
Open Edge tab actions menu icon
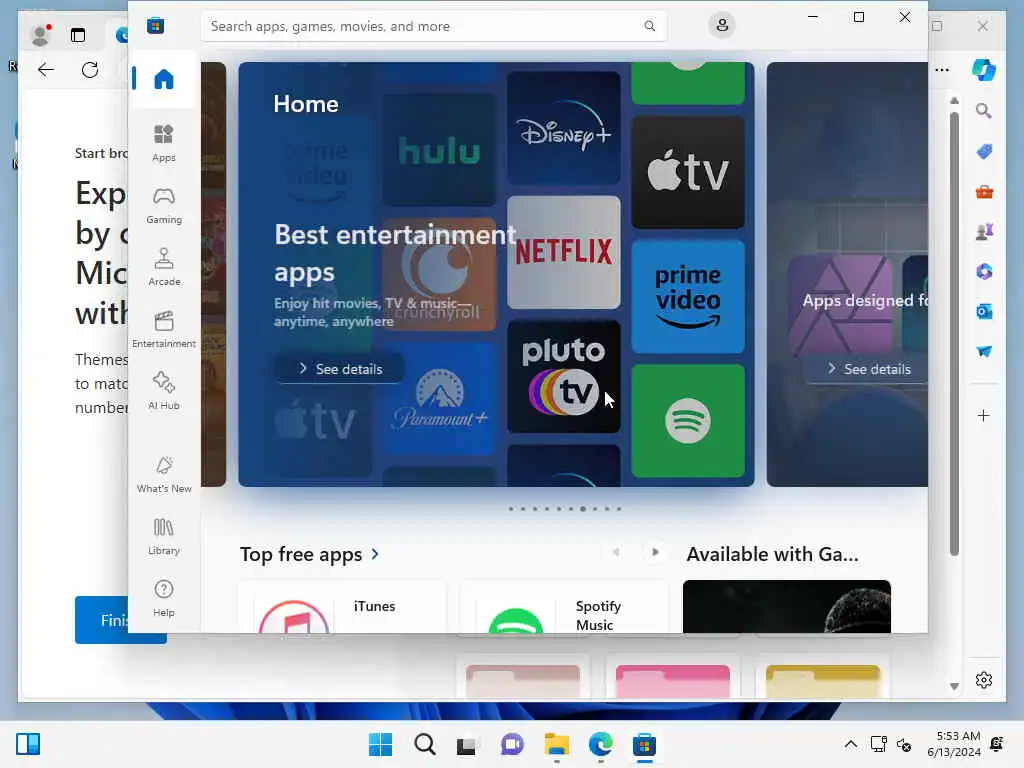(x=78, y=35)
